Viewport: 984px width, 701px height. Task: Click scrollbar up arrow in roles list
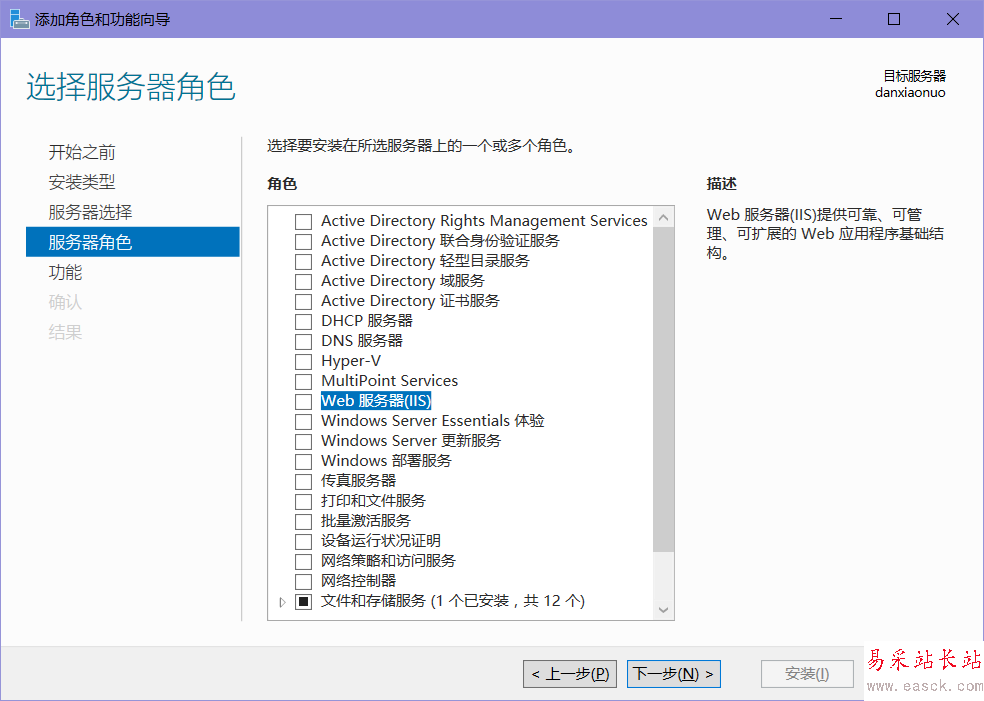pyautogui.click(x=663, y=218)
